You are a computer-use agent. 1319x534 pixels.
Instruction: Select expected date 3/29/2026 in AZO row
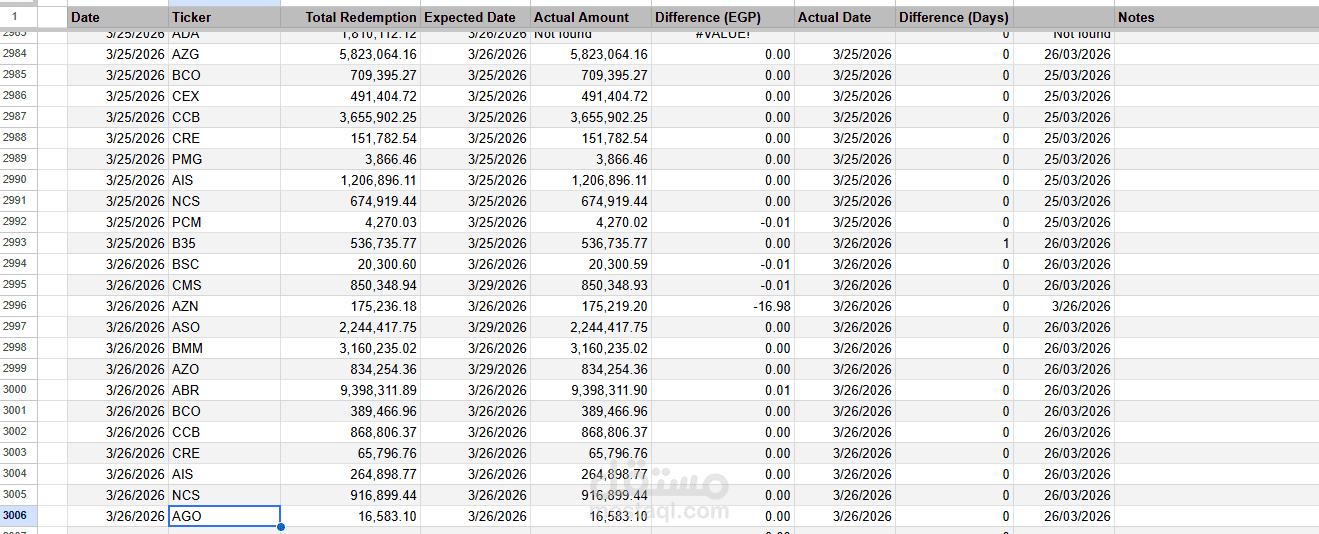475,369
